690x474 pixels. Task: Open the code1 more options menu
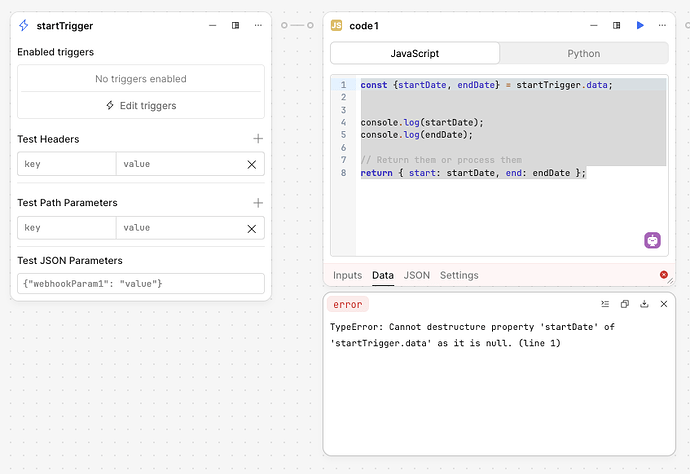662,25
